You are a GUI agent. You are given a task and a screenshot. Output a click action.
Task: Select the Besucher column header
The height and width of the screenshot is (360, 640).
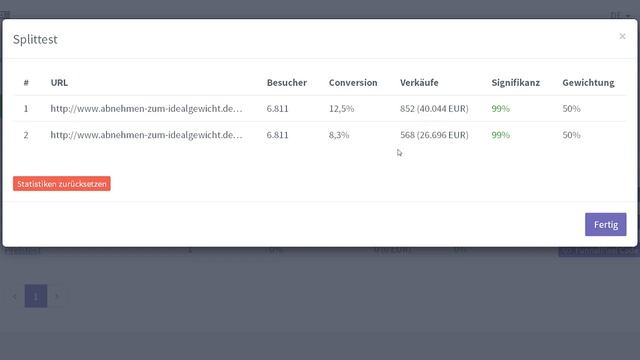(x=287, y=82)
